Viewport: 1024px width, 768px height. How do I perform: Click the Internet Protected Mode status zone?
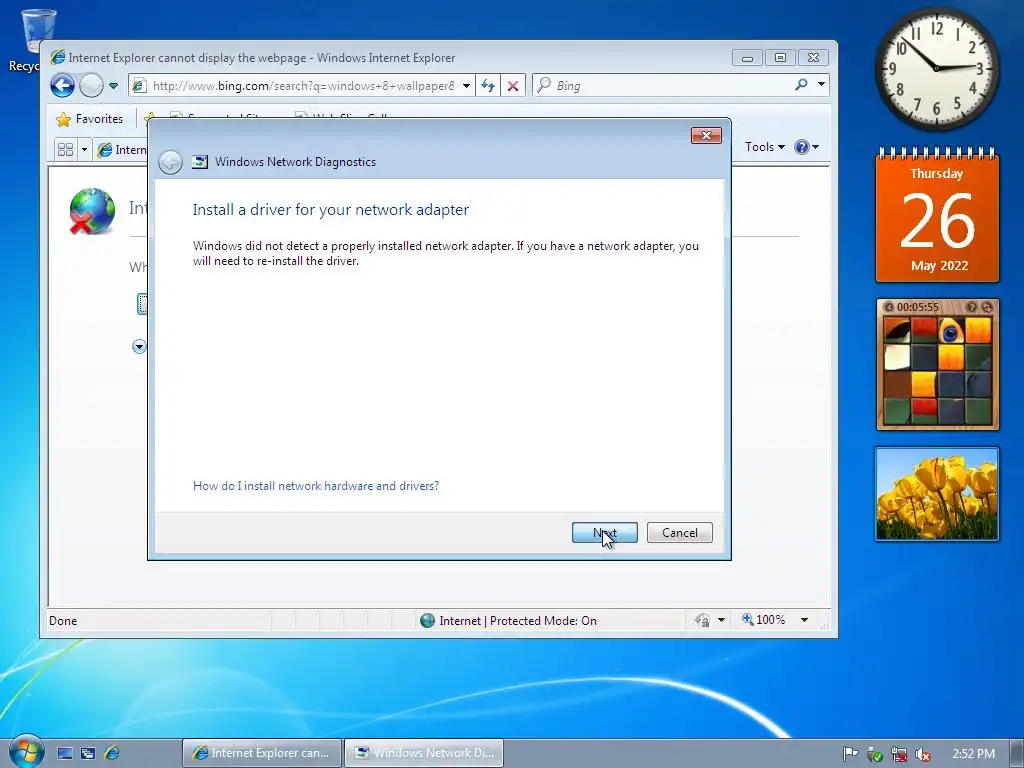click(x=509, y=620)
